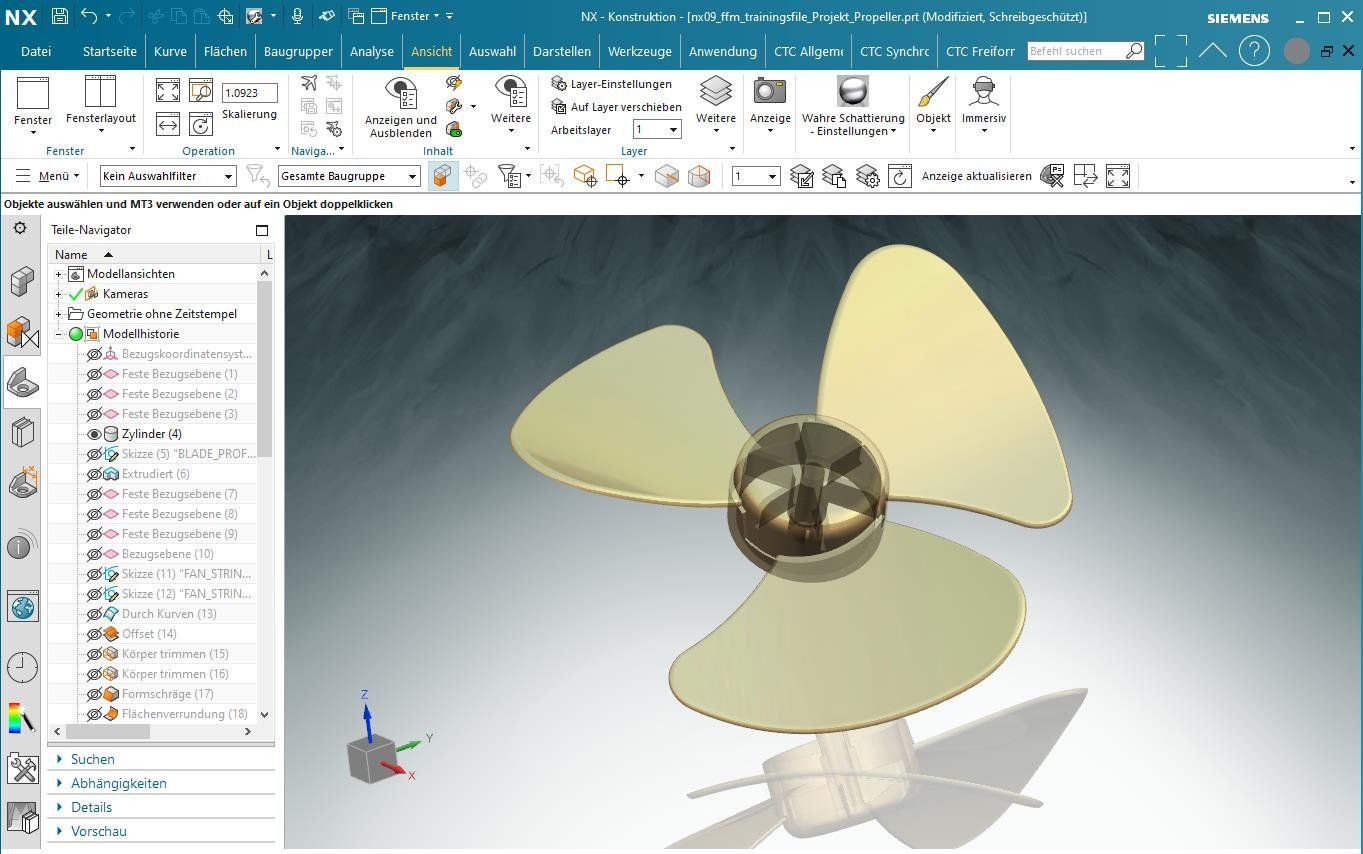Switch to the Werkzeuge tab
The image size is (1363, 854).
(x=640, y=51)
